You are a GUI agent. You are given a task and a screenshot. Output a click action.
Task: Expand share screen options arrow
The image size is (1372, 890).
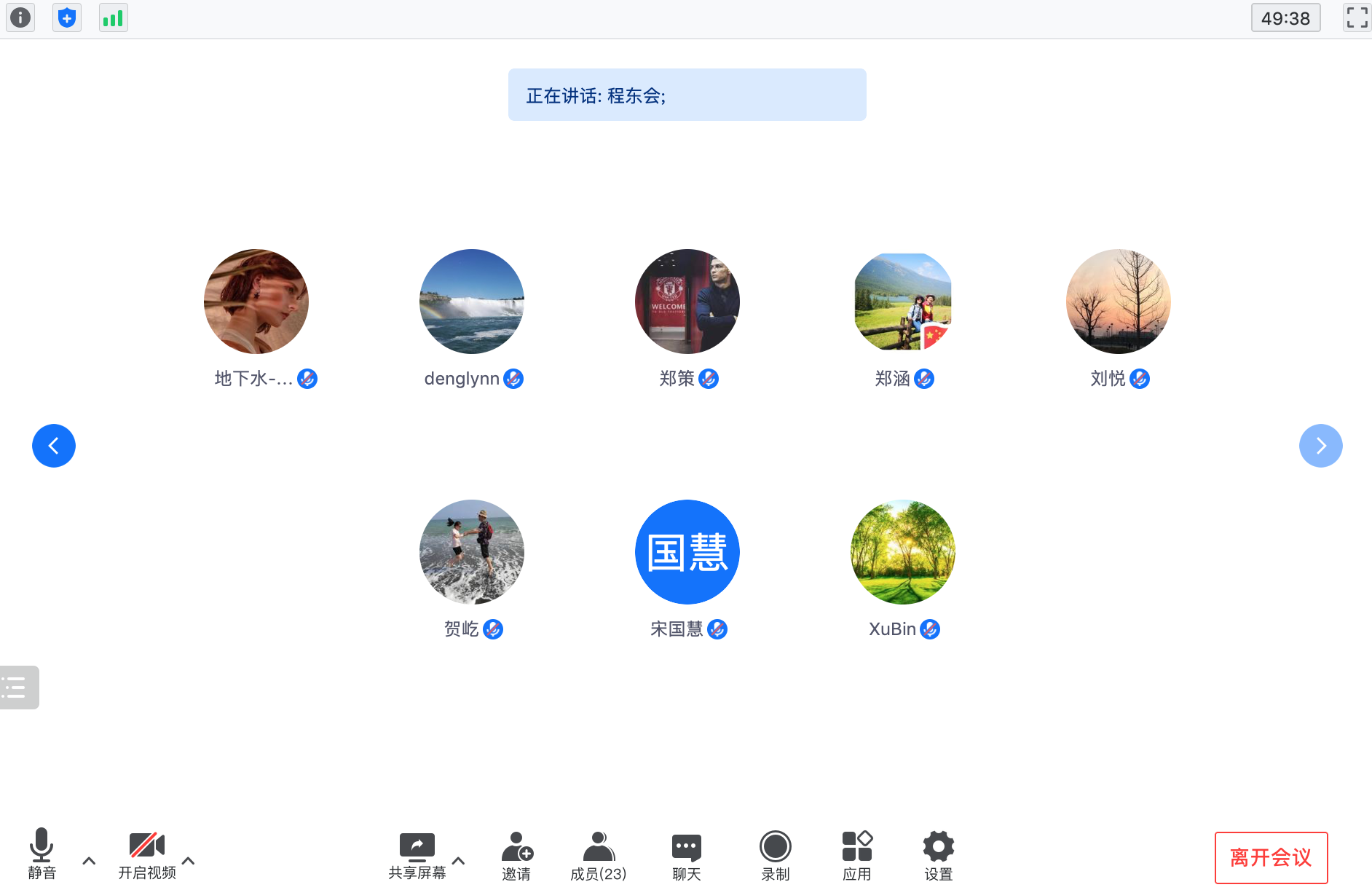pos(459,861)
